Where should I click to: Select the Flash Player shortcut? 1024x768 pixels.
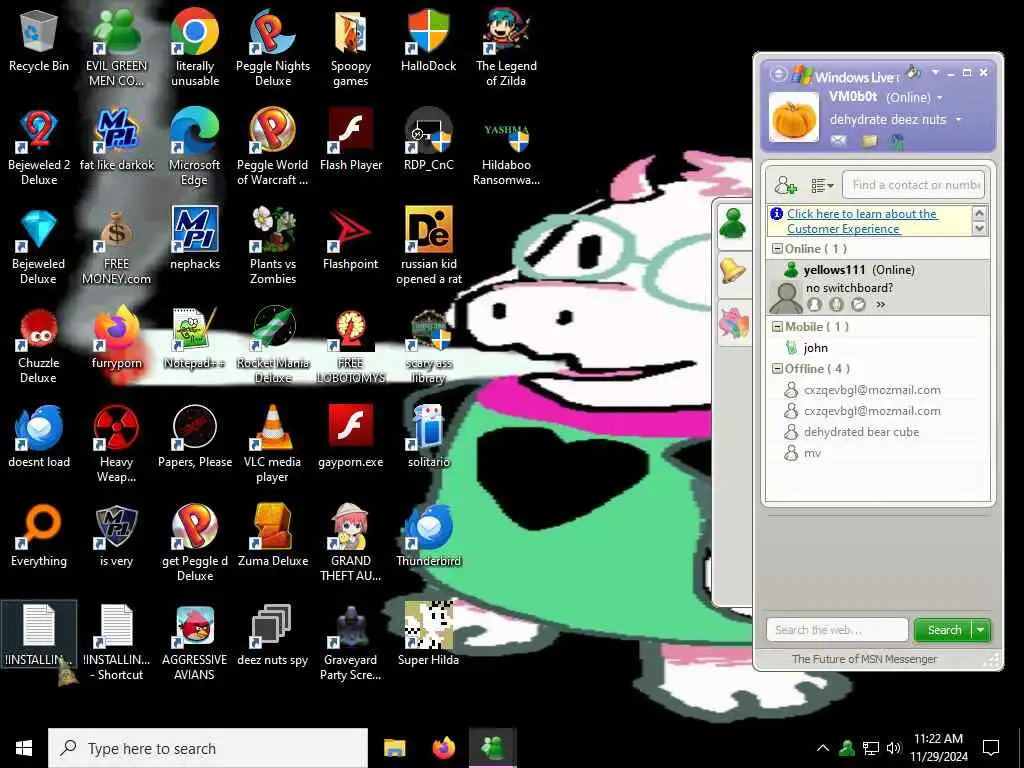351,140
